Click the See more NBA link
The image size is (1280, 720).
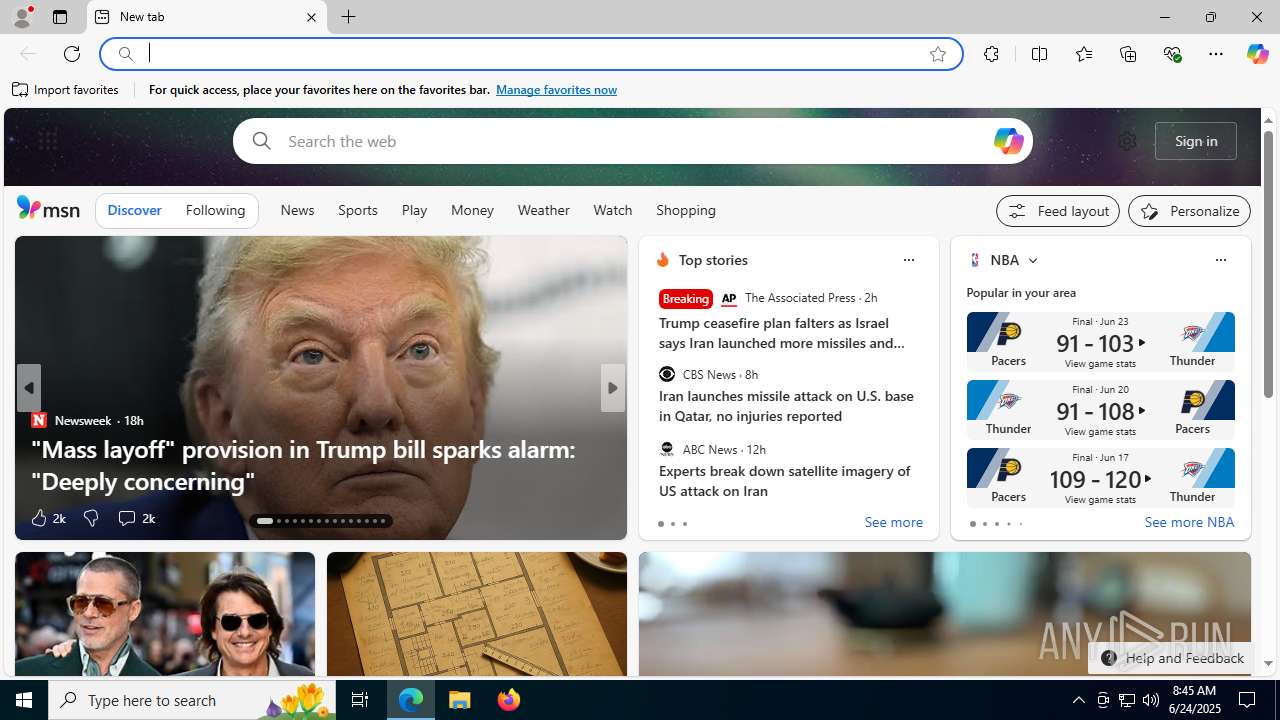1189,523
